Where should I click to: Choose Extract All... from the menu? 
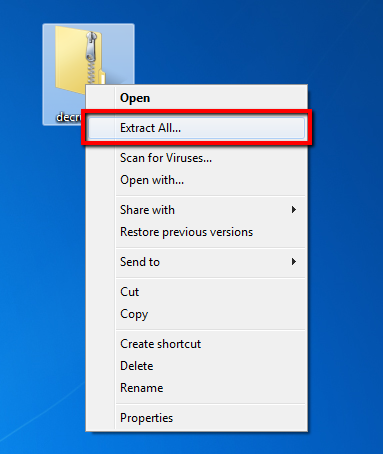(x=196, y=128)
